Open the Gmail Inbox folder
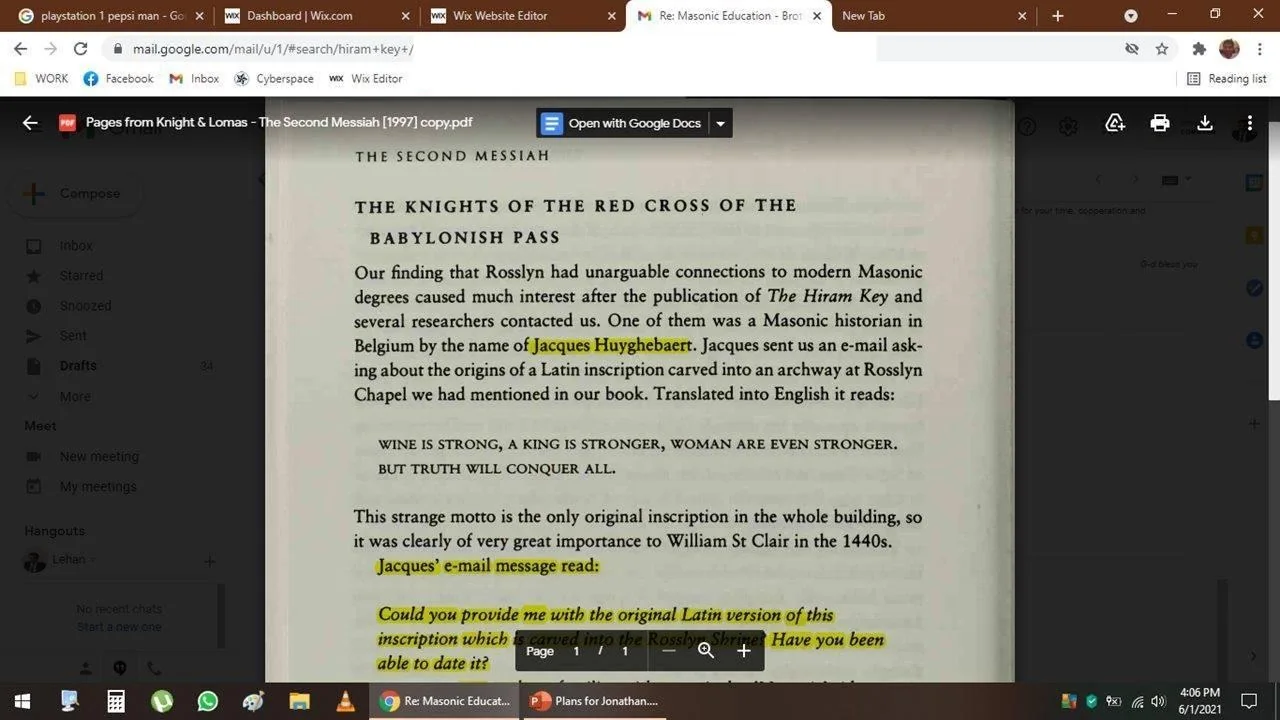This screenshot has width=1280, height=720. click(x=76, y=246)
